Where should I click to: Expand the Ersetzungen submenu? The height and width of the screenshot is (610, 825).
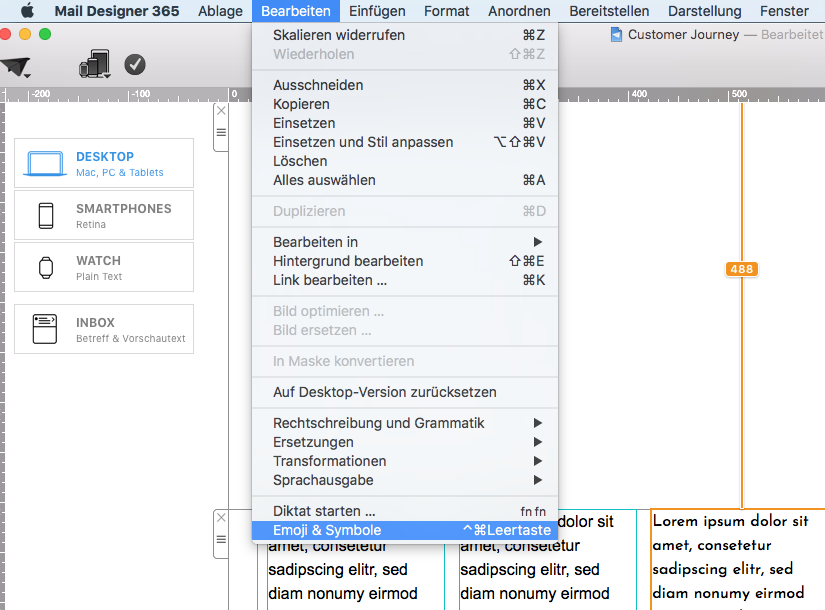405,442
